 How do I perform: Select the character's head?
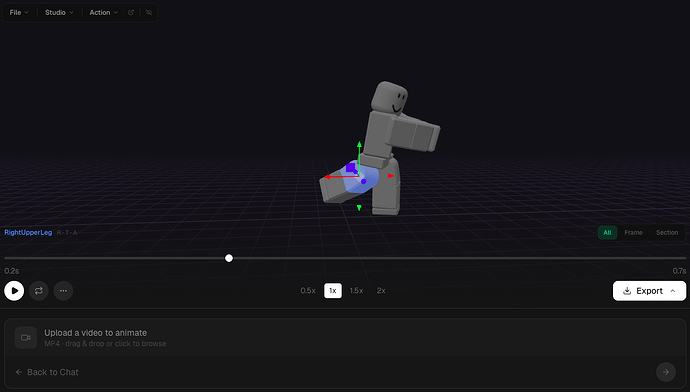[389, 97]
